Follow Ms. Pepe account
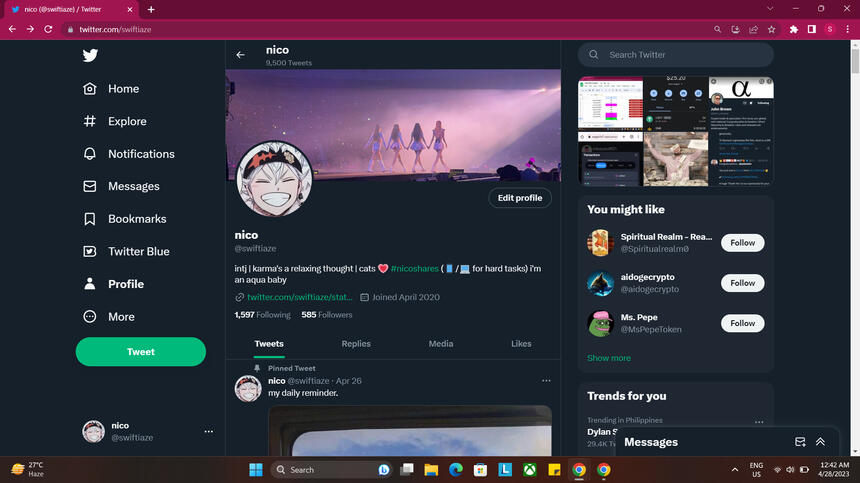The width and height of the screenshot is (860, 483). click(x=743, y=323)
